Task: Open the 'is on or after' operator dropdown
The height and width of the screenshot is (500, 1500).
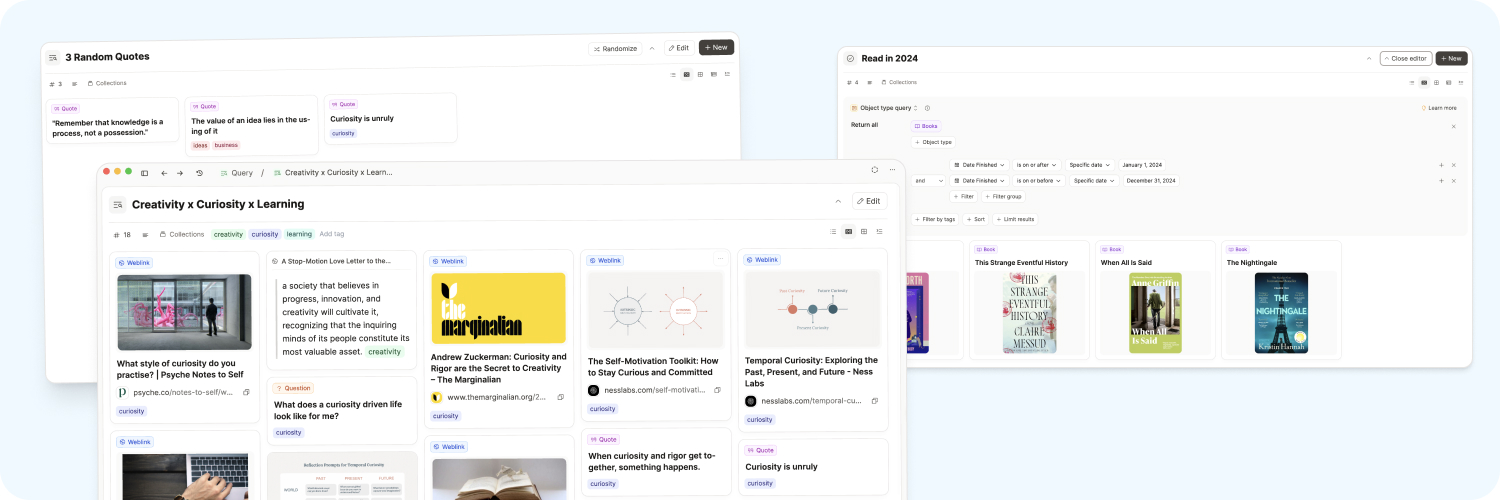Action: coord(1037,165)
